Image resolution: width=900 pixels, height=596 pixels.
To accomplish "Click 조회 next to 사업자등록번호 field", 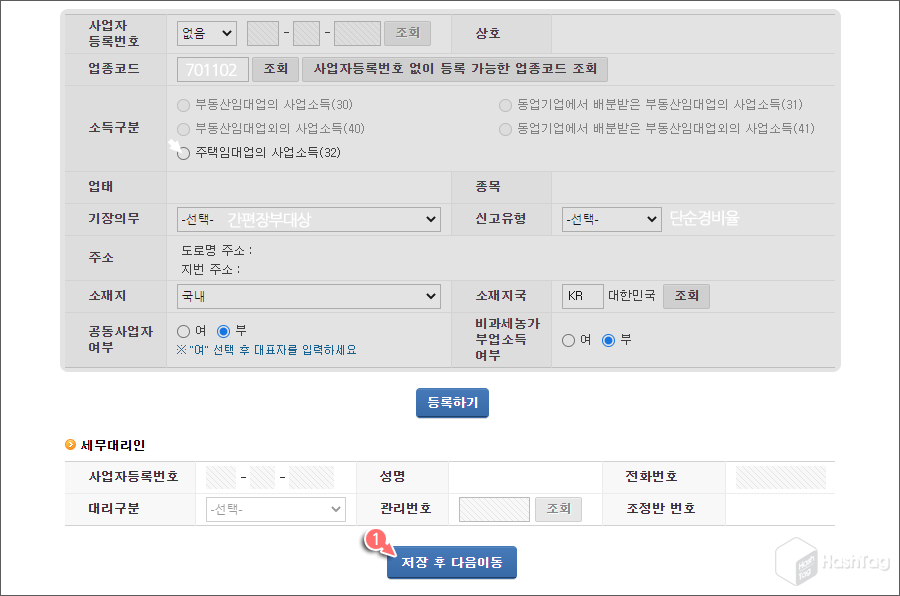I will [x=407, y=33].
